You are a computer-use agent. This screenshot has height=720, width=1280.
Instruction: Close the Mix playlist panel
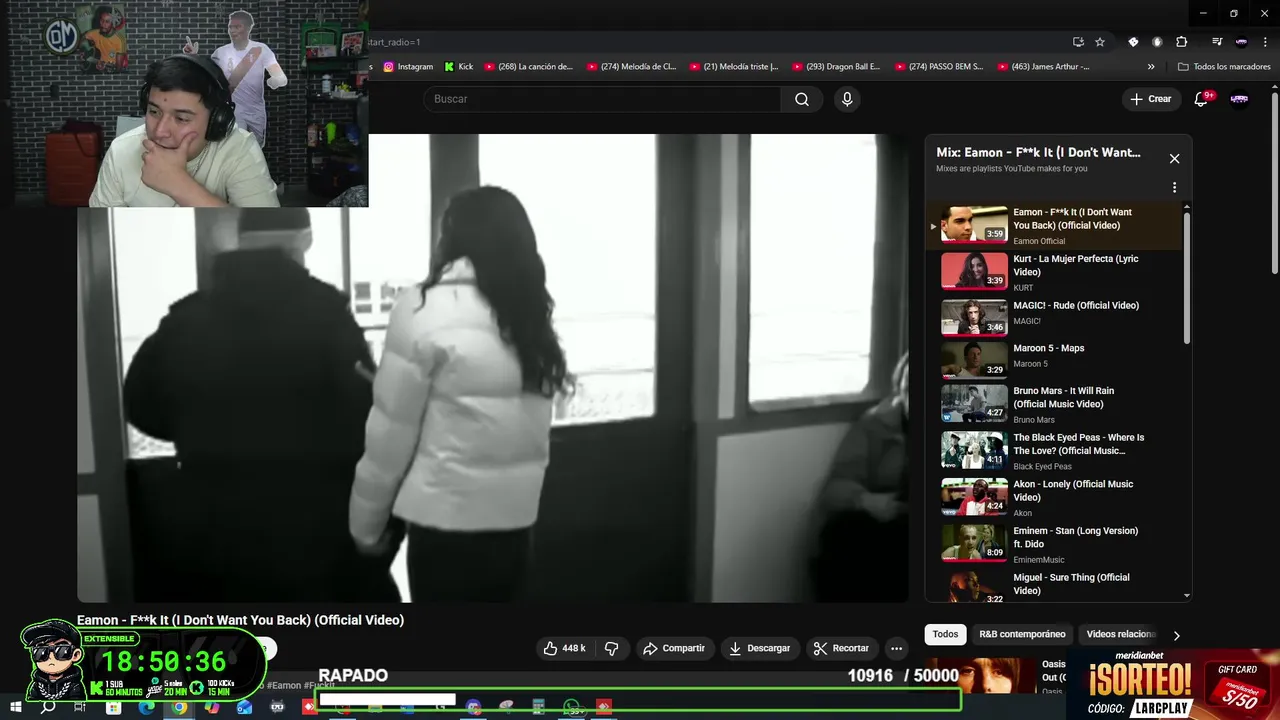tap(1175, 159)
